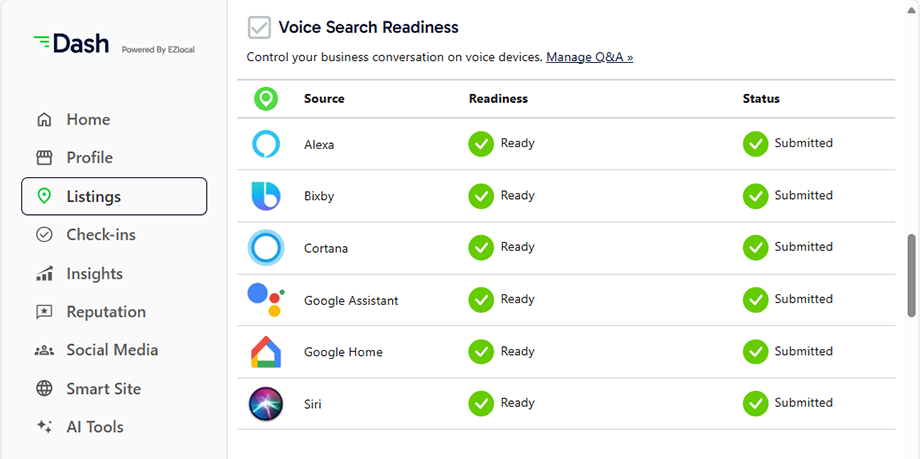Toggle the Voice Search Readiness checkbox
920x459 pixels.
click(x=259, y=28)
